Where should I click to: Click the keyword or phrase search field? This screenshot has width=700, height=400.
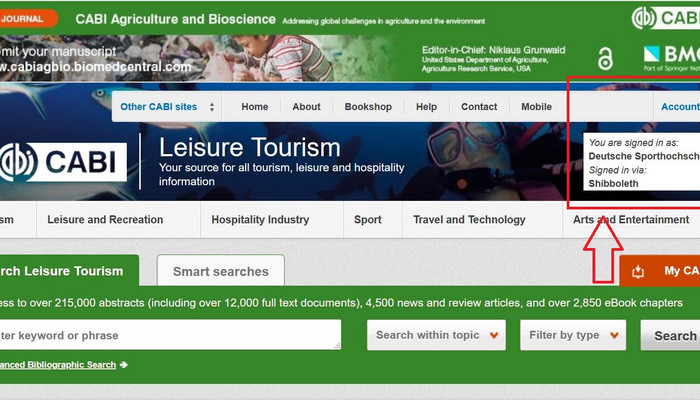click(x=170, y=335)
